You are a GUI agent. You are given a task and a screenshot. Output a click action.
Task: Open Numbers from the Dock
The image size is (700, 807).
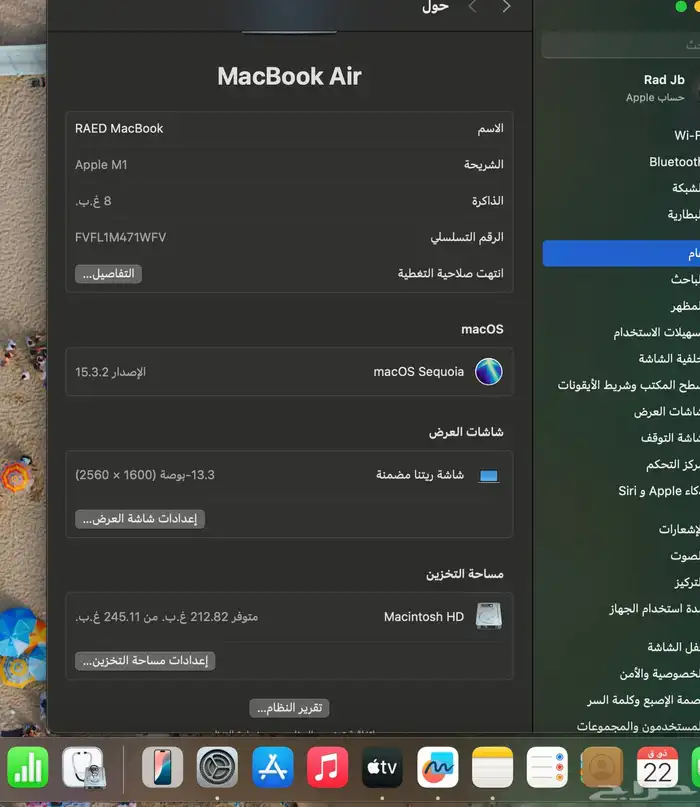point(28,767)
